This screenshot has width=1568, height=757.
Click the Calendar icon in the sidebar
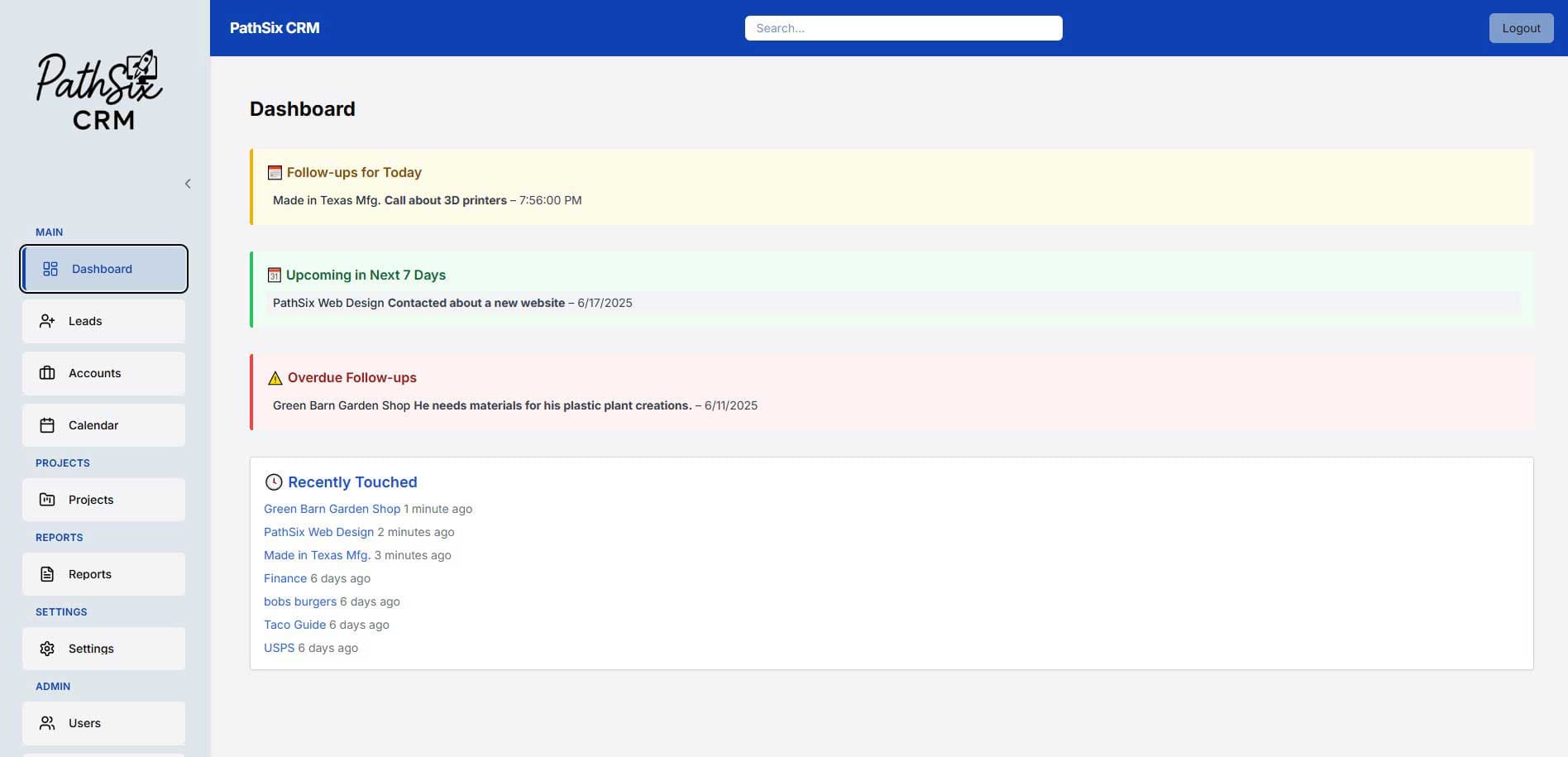click(47, 424)
